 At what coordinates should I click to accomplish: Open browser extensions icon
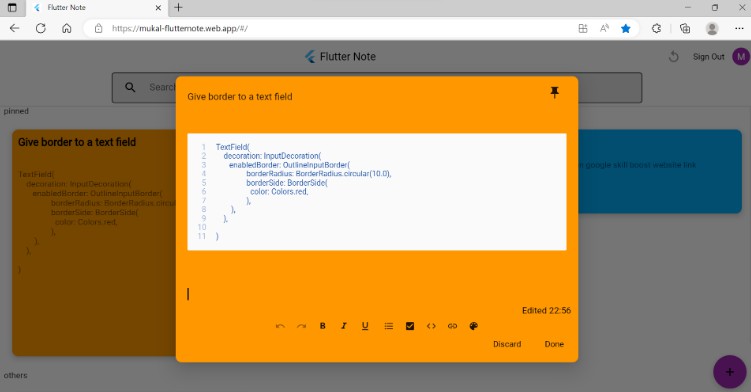point(656,28)
